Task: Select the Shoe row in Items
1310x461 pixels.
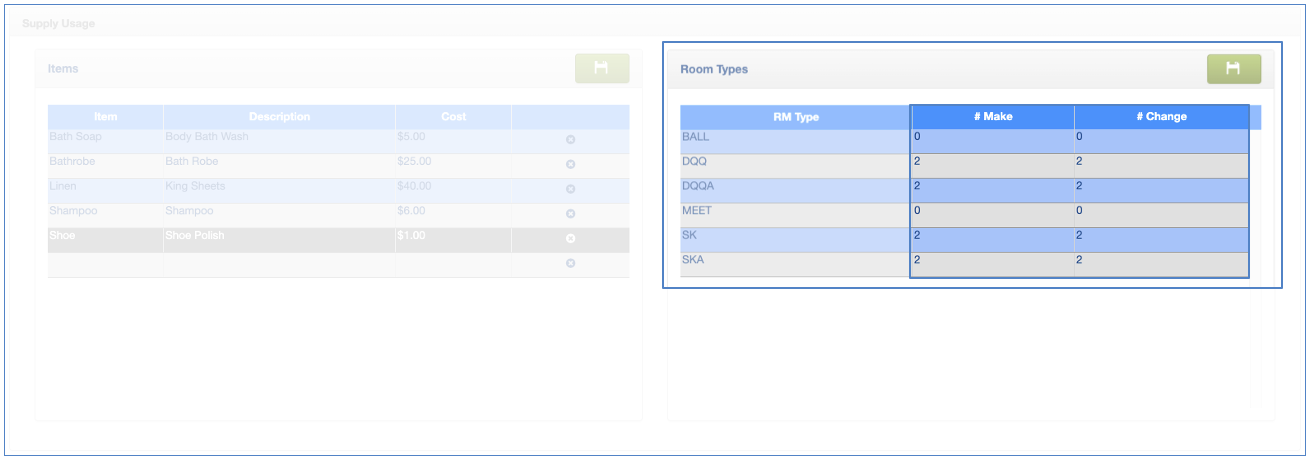Action: pyautogui.click(x=105, y=240)
